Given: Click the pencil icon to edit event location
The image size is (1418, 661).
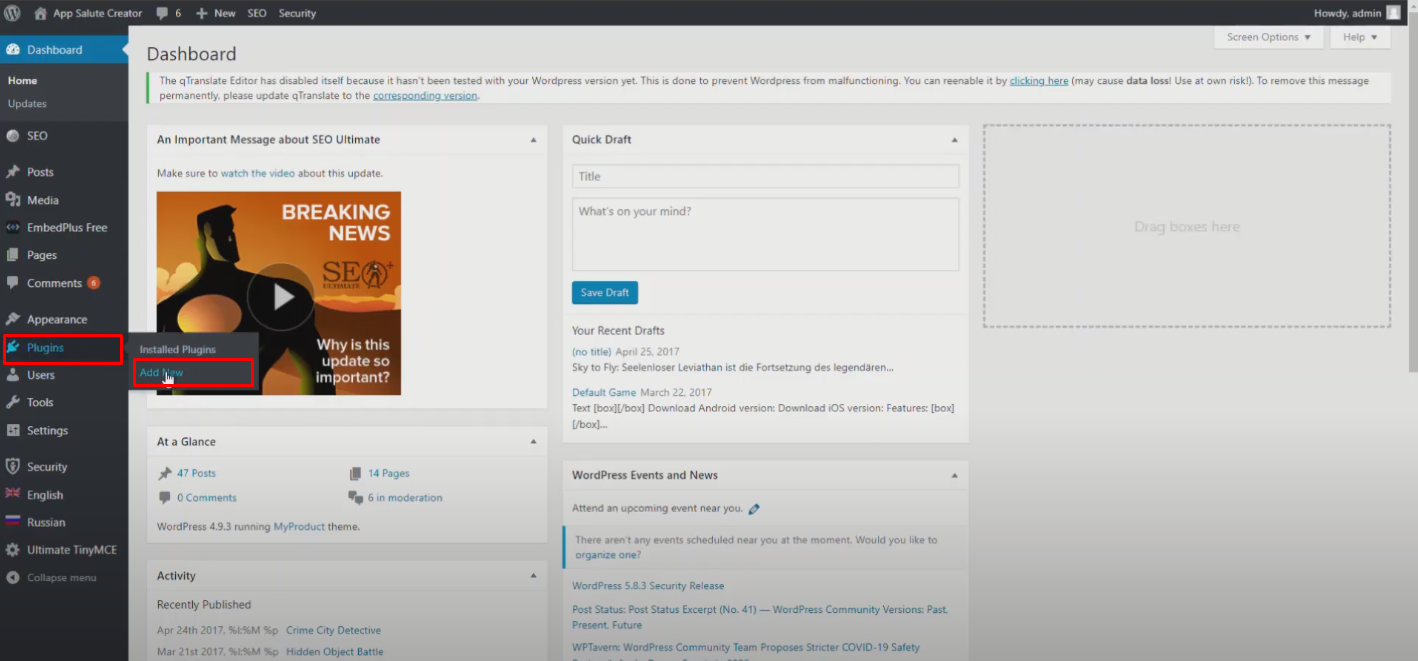Looking at the screenshot, I should point(754,509).
